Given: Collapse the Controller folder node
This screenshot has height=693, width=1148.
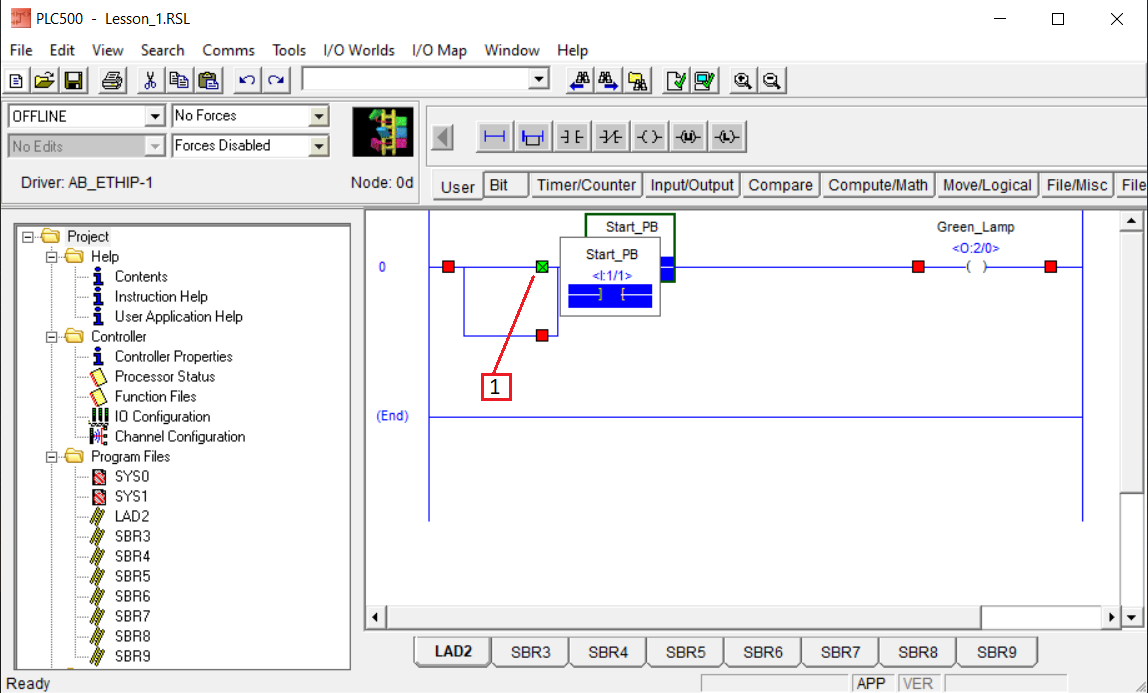Looking at the screenshot, I should pyautogui.click(x=52, y=337).
